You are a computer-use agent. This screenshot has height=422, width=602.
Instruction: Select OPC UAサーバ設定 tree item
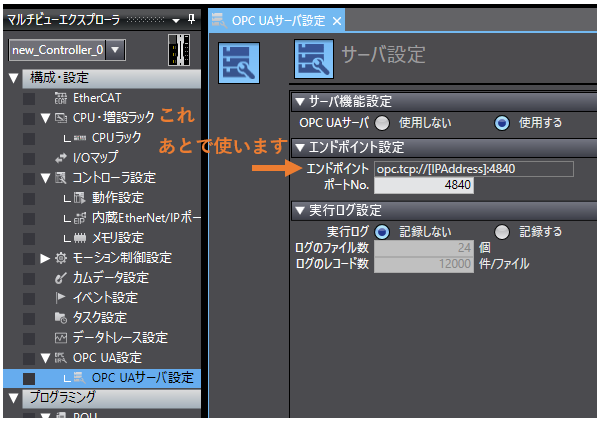(x=142, y=377)
